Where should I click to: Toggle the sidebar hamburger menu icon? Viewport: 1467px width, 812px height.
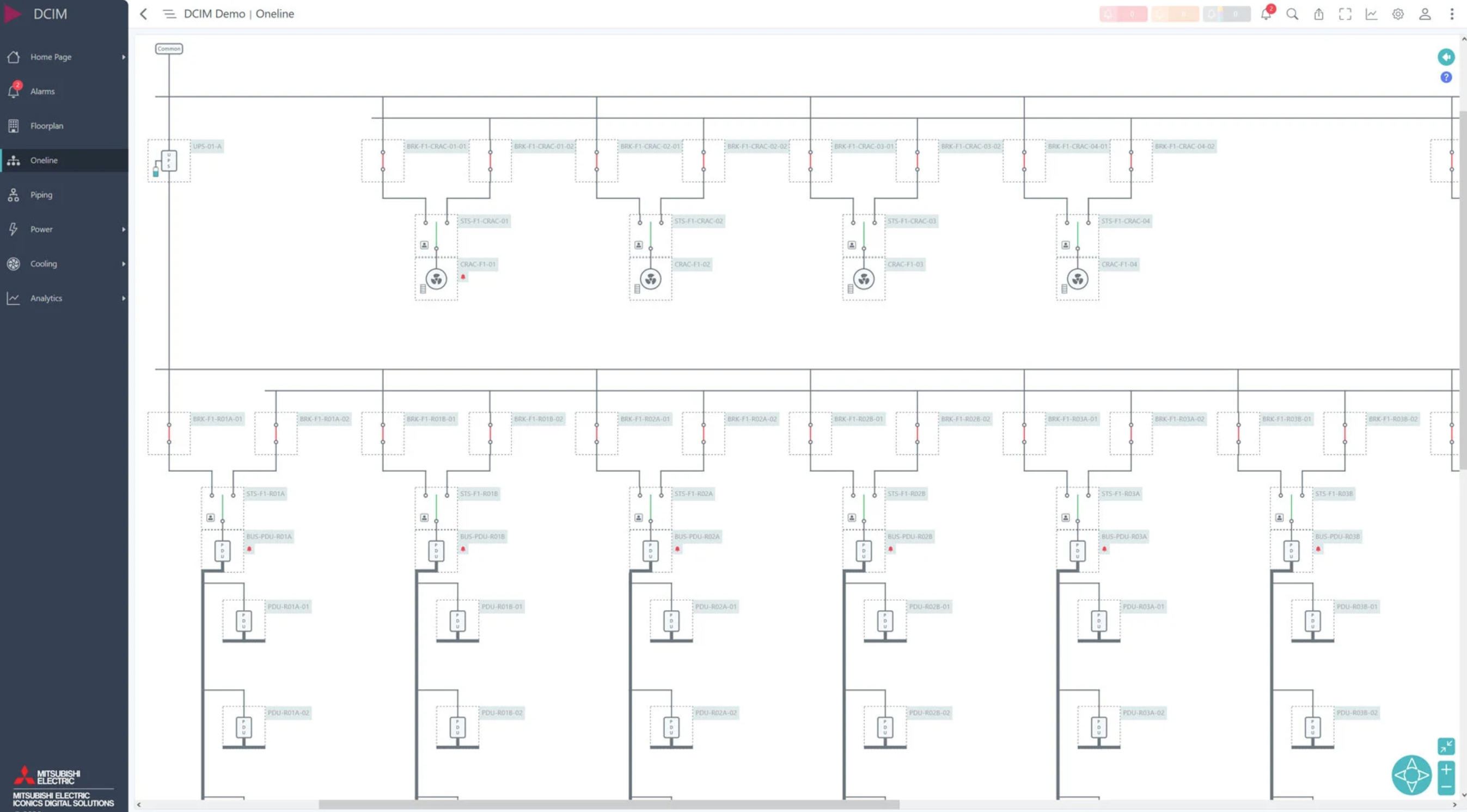point(169,14)
